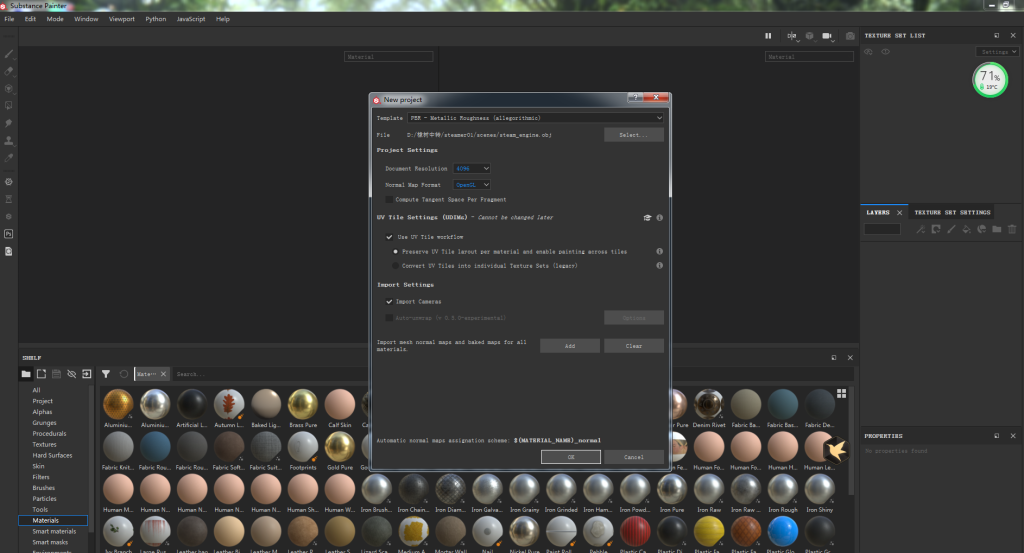
Task: Enable Compute Tangent Space Per Fragment
Action: 390,199
